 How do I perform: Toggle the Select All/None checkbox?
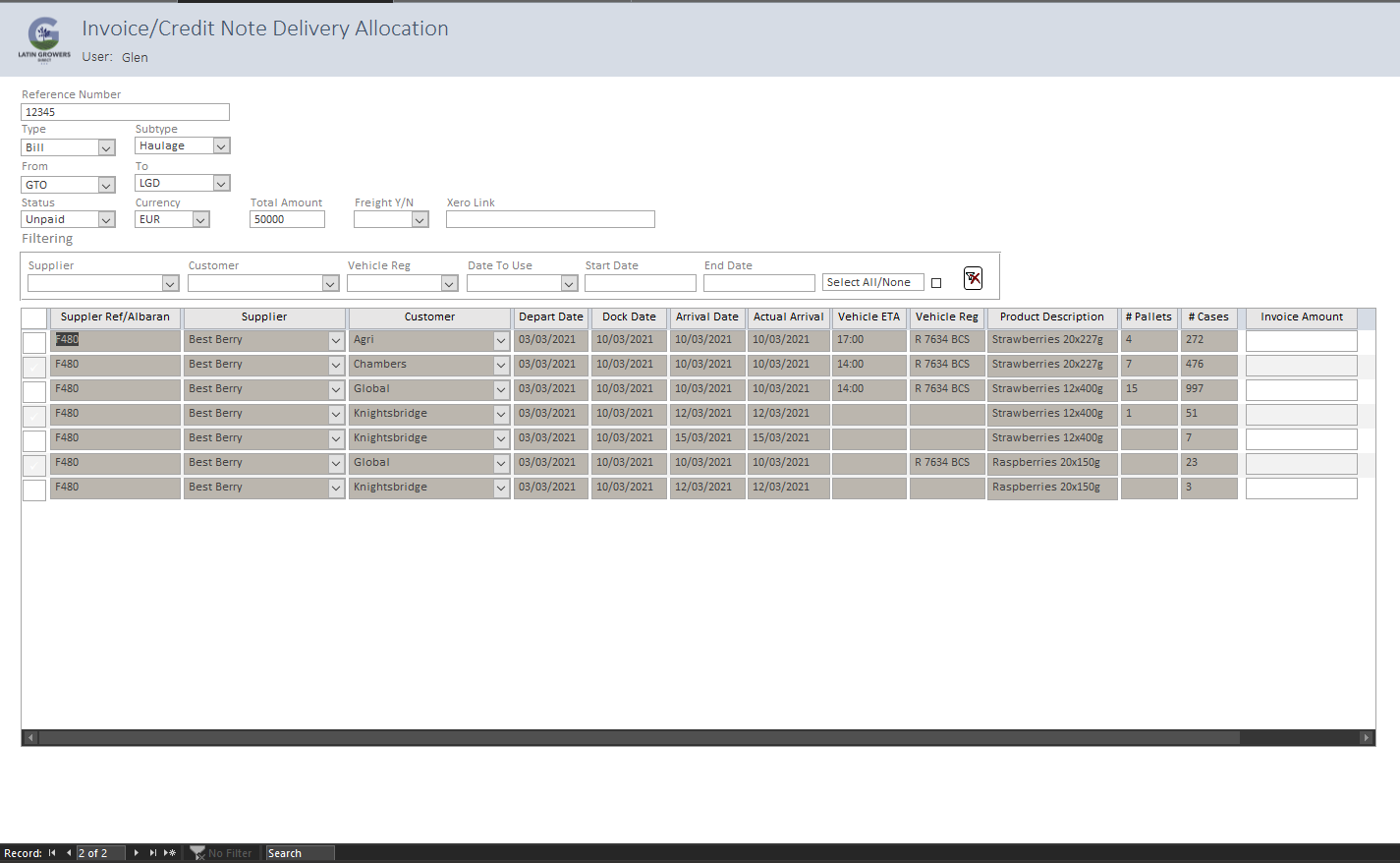(x=936, y=283)
